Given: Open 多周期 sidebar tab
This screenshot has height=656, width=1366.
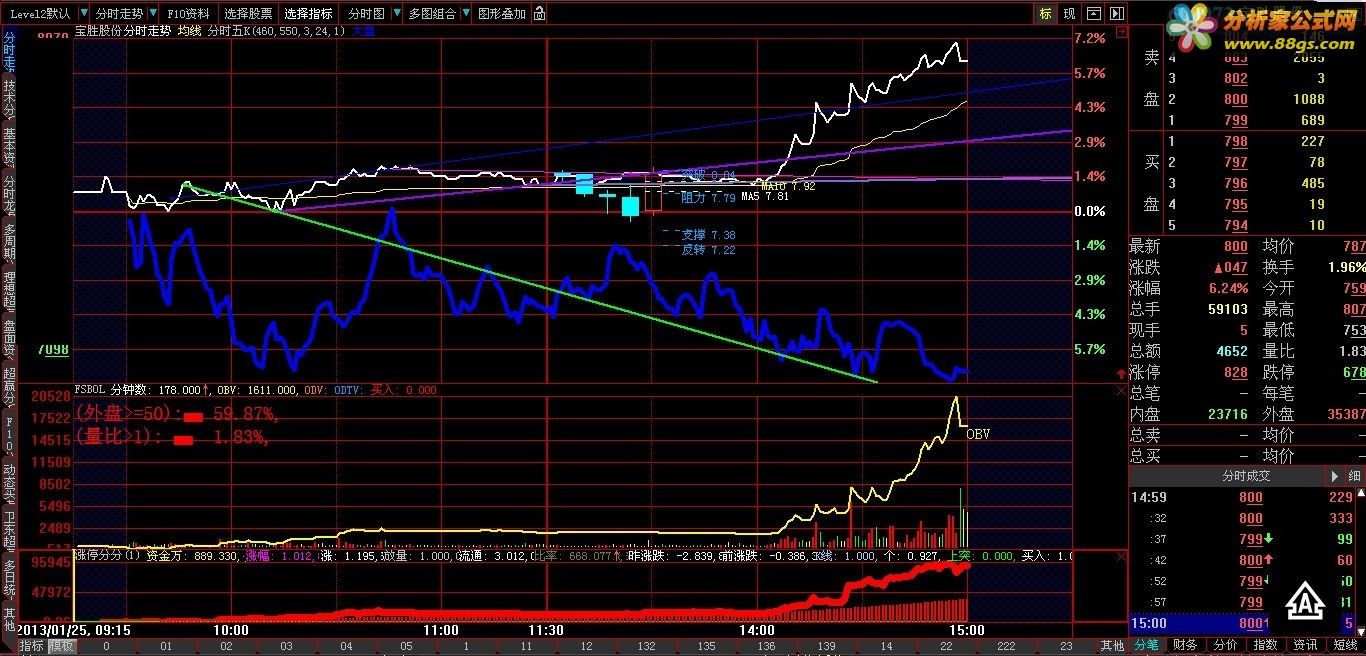Looking at the screenshot, I should click(x=9, y=243).
